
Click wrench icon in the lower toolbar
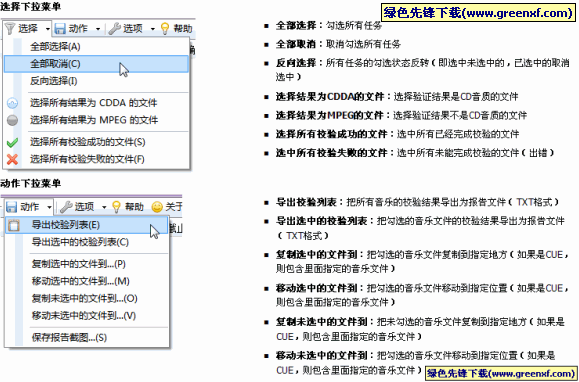[x=66, y=207]
